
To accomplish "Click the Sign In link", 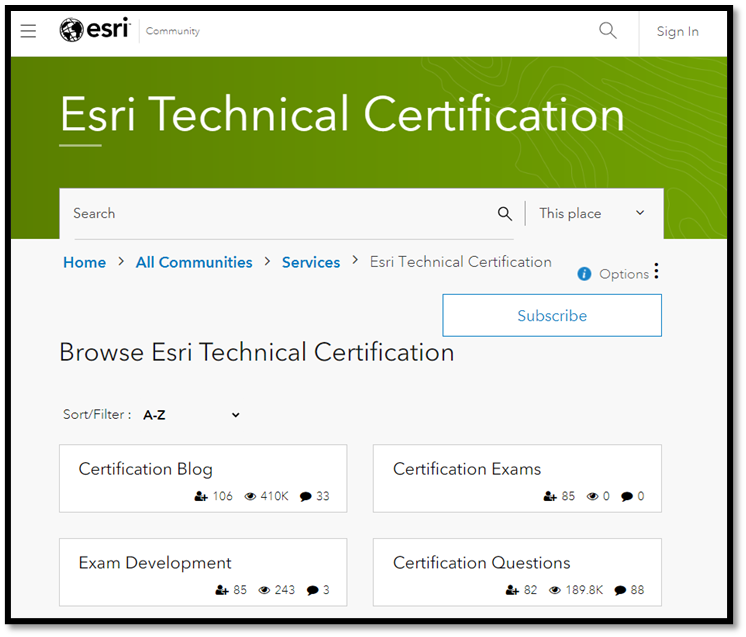I will click(x=677, y=31).
